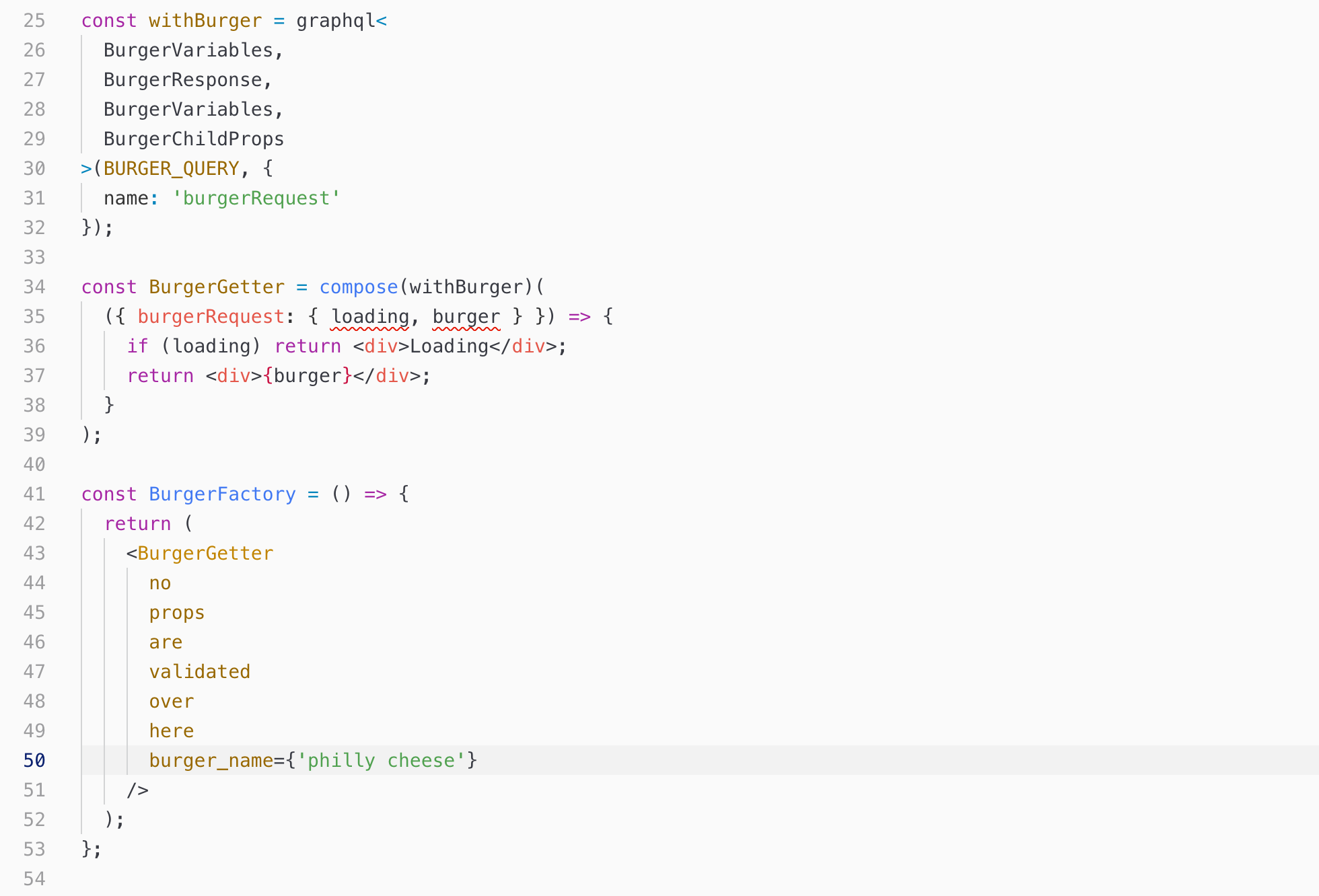
Task: Click the 'BurgerResponse' type on line 27
Action: tap(187, 79)
